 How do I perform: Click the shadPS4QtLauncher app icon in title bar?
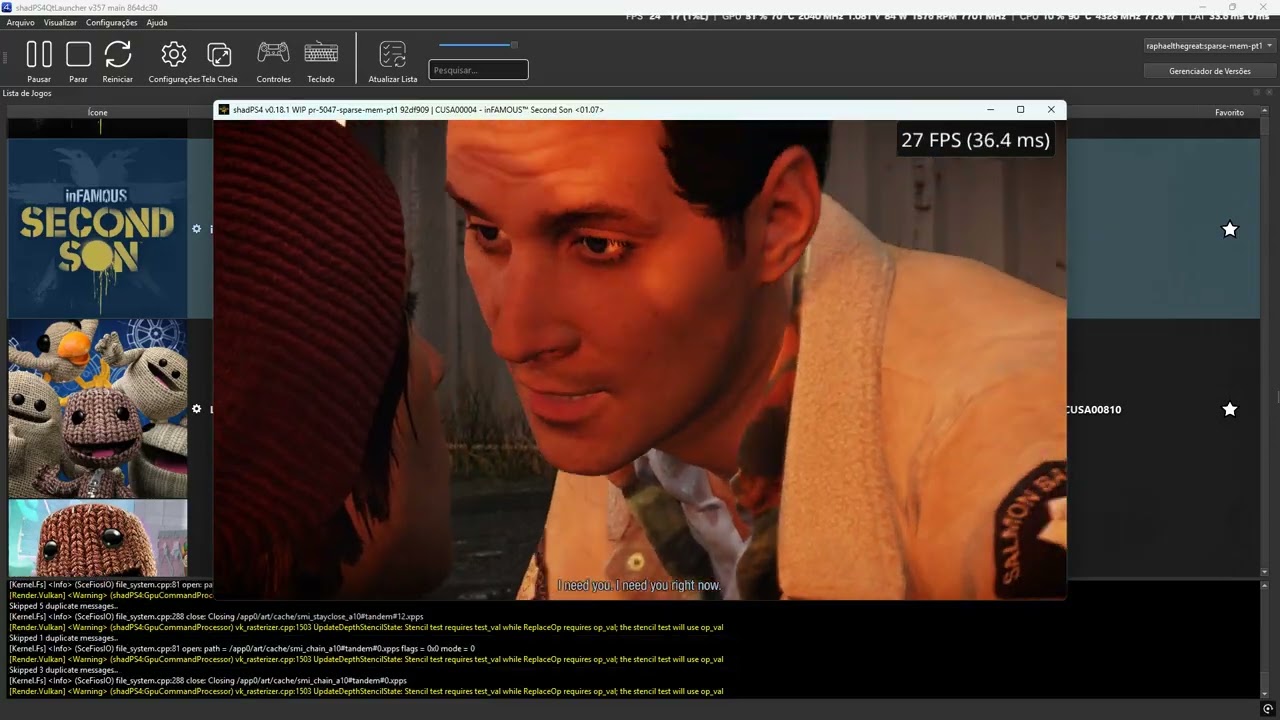point(7,7)
